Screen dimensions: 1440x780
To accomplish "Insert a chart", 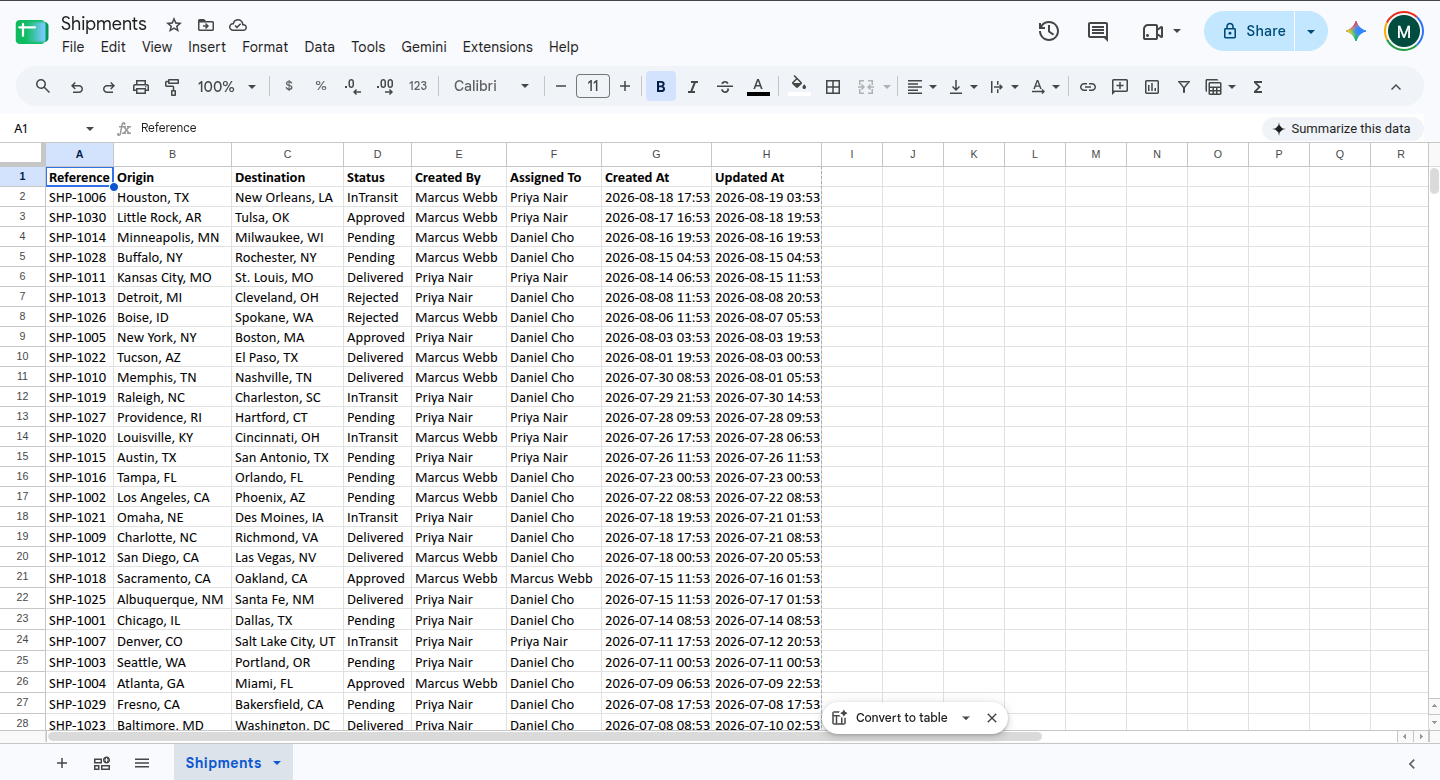I will [x=1152, y=87].
